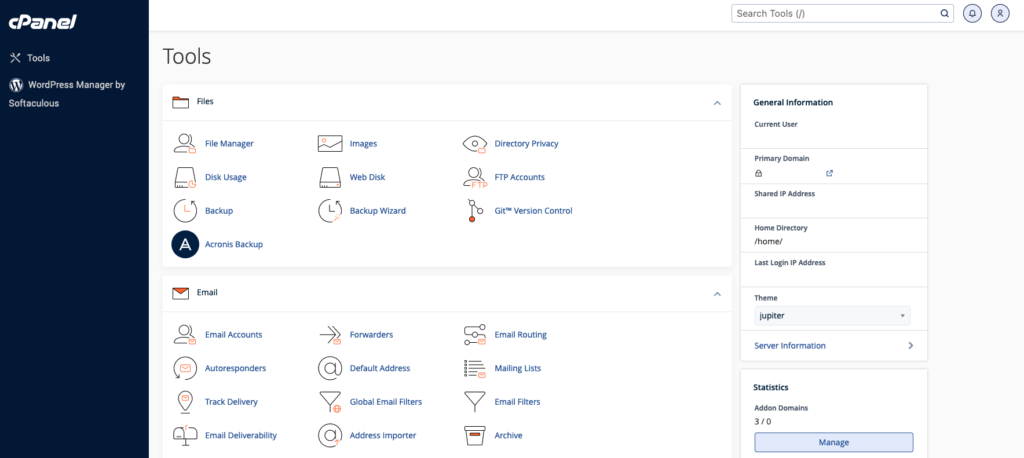Open primary domain external link icon
Image resolution: width=1024 pixels, height=458 pixels.
(829, 173)
